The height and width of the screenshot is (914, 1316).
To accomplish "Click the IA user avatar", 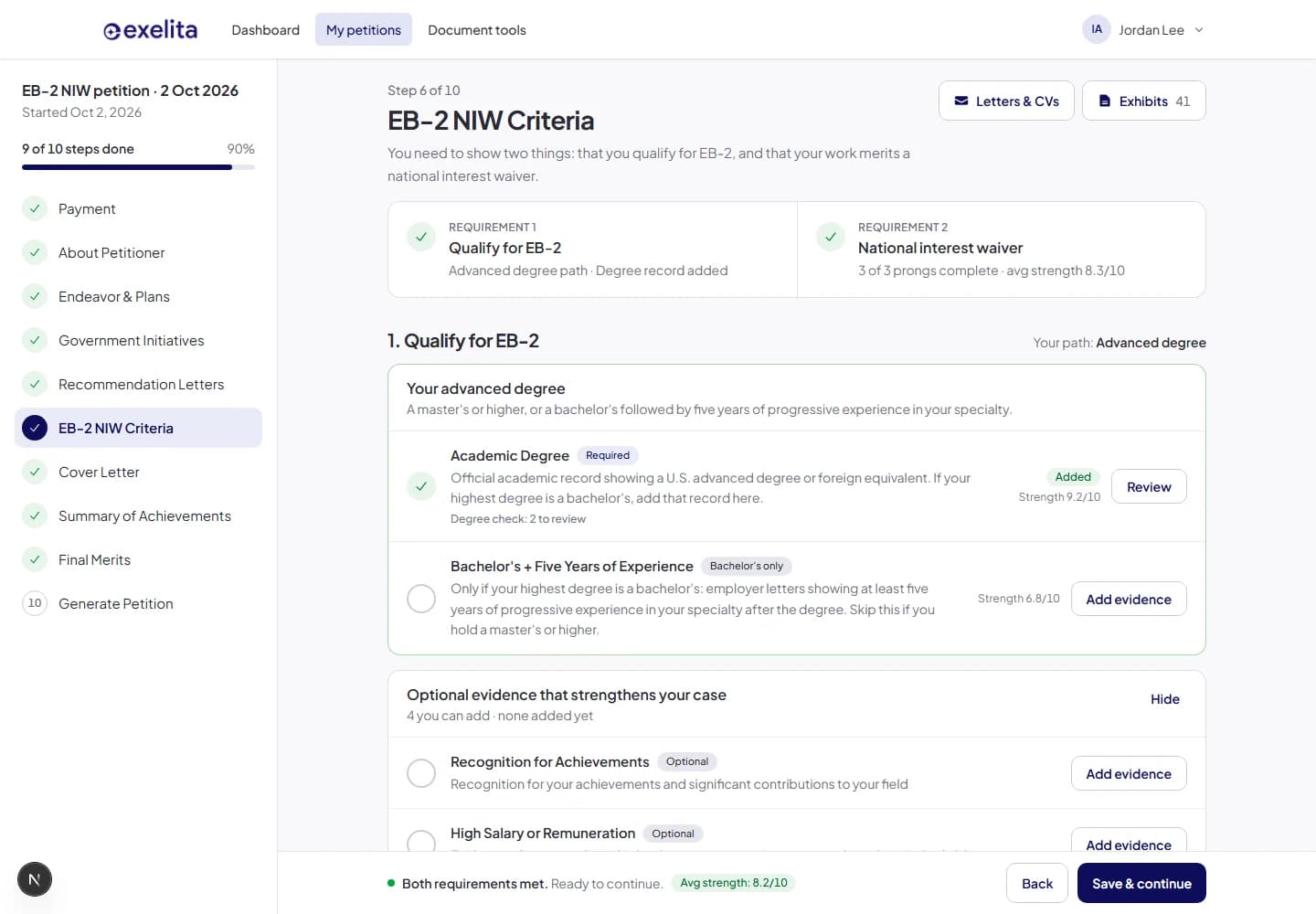I will pyautogui.click(x=1097, y=29).
